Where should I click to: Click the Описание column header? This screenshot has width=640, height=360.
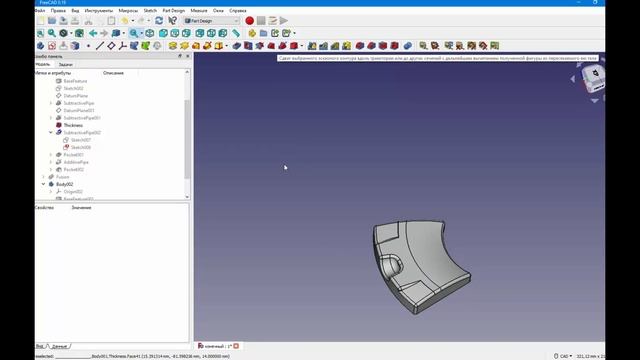[113, 73]
